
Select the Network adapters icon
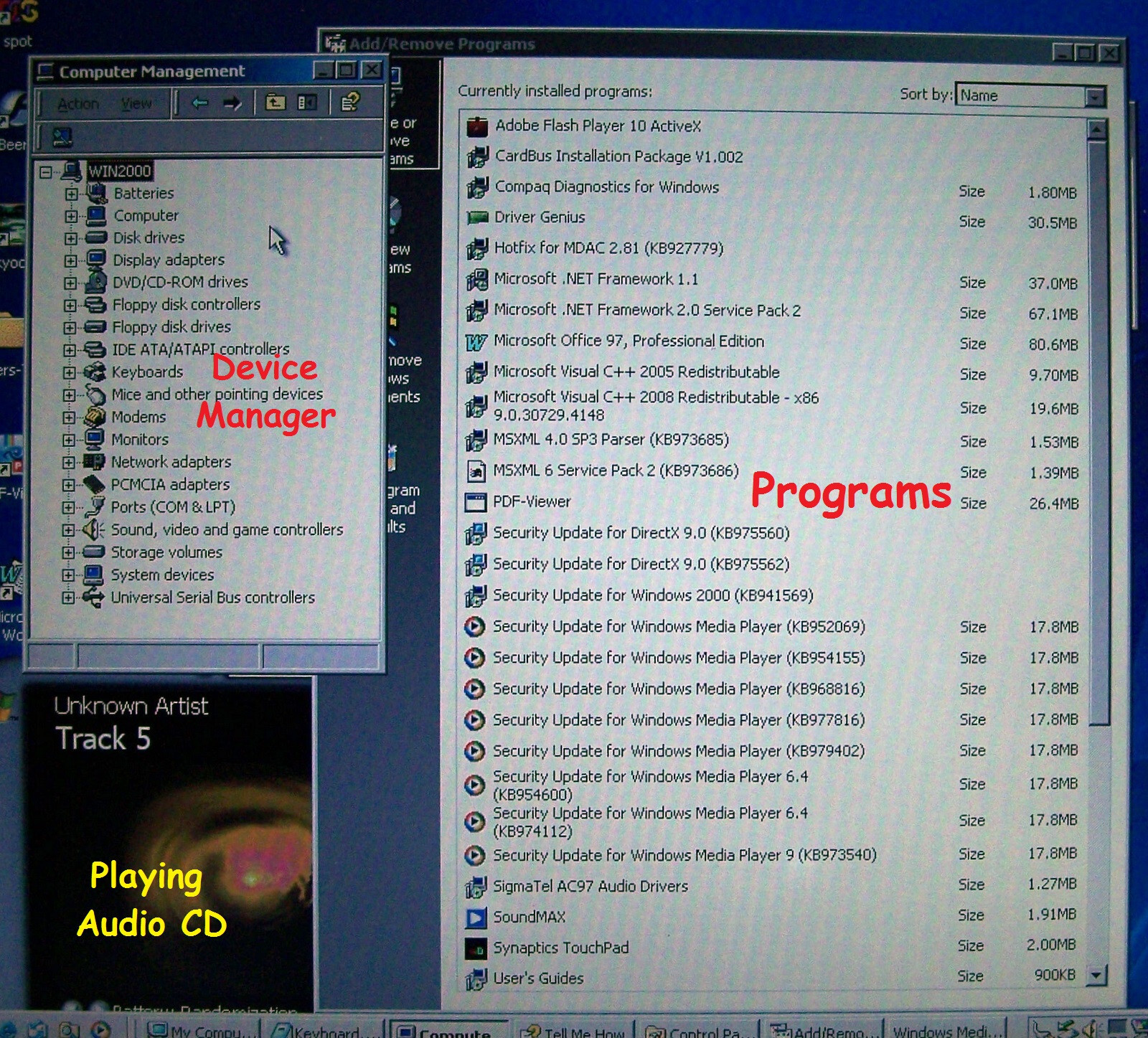(x=94, y=462)
